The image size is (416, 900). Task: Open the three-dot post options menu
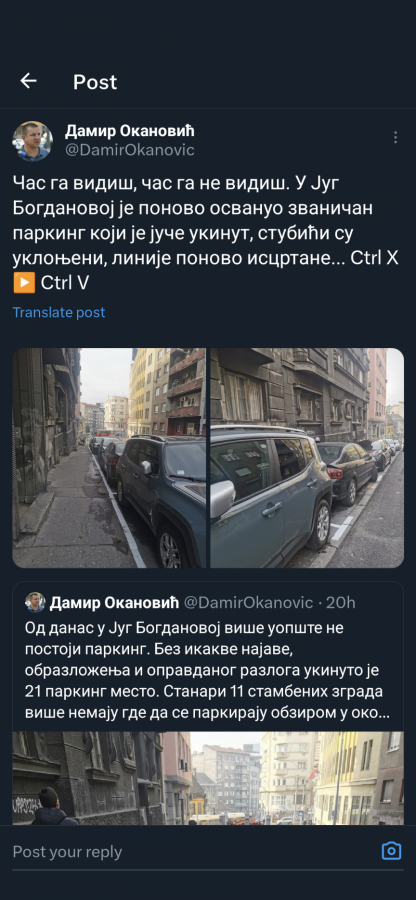(x=395, y=137)
